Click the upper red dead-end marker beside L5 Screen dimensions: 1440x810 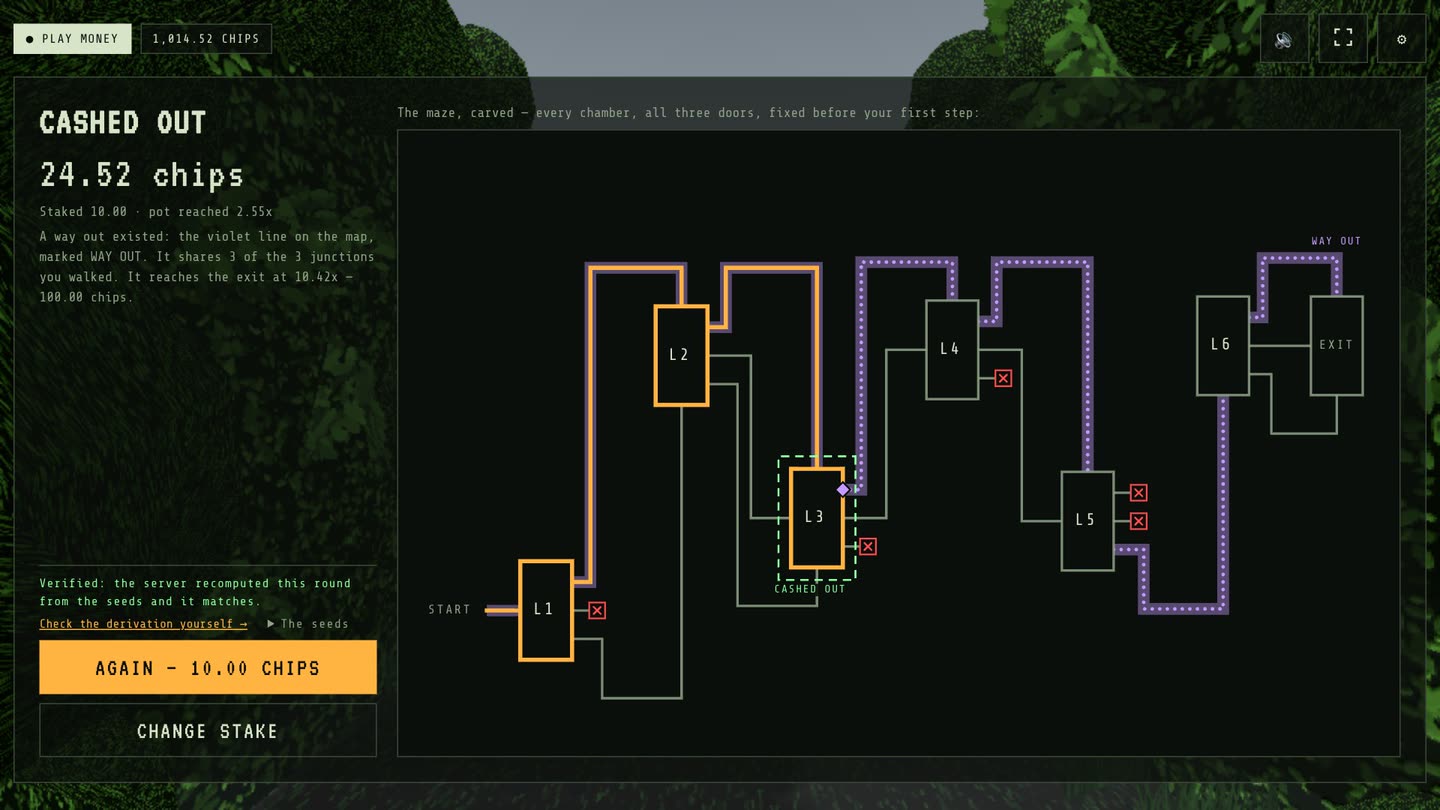(x=1138, y=493)
